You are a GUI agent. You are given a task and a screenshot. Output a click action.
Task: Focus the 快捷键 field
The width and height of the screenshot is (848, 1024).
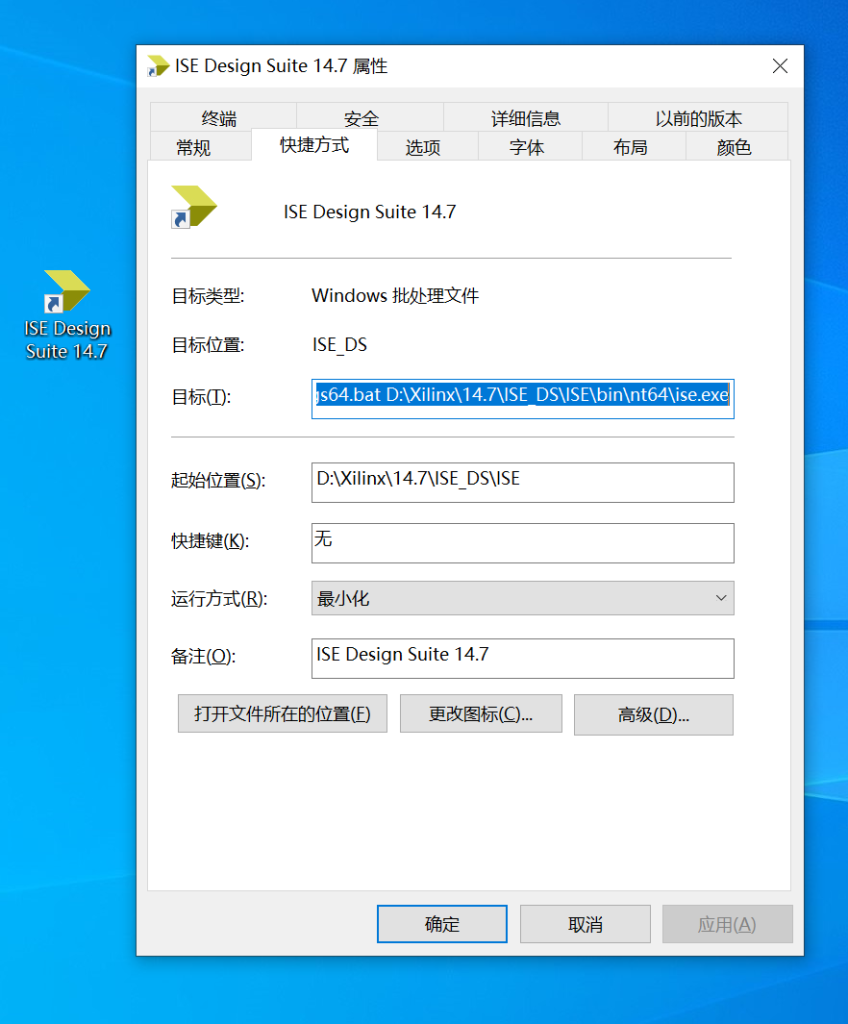(522, 542)
